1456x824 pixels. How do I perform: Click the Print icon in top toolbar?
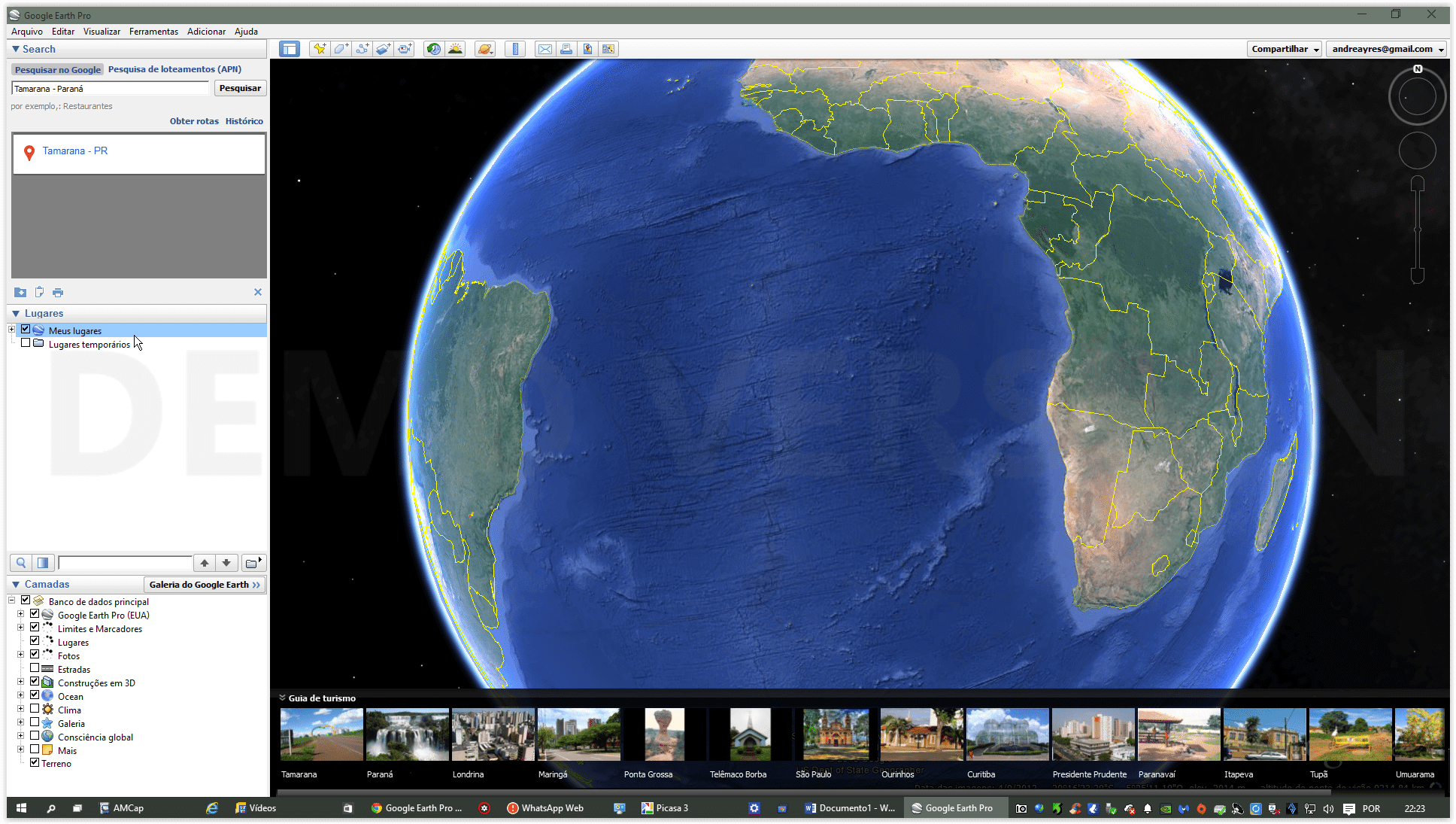(566, 49)
